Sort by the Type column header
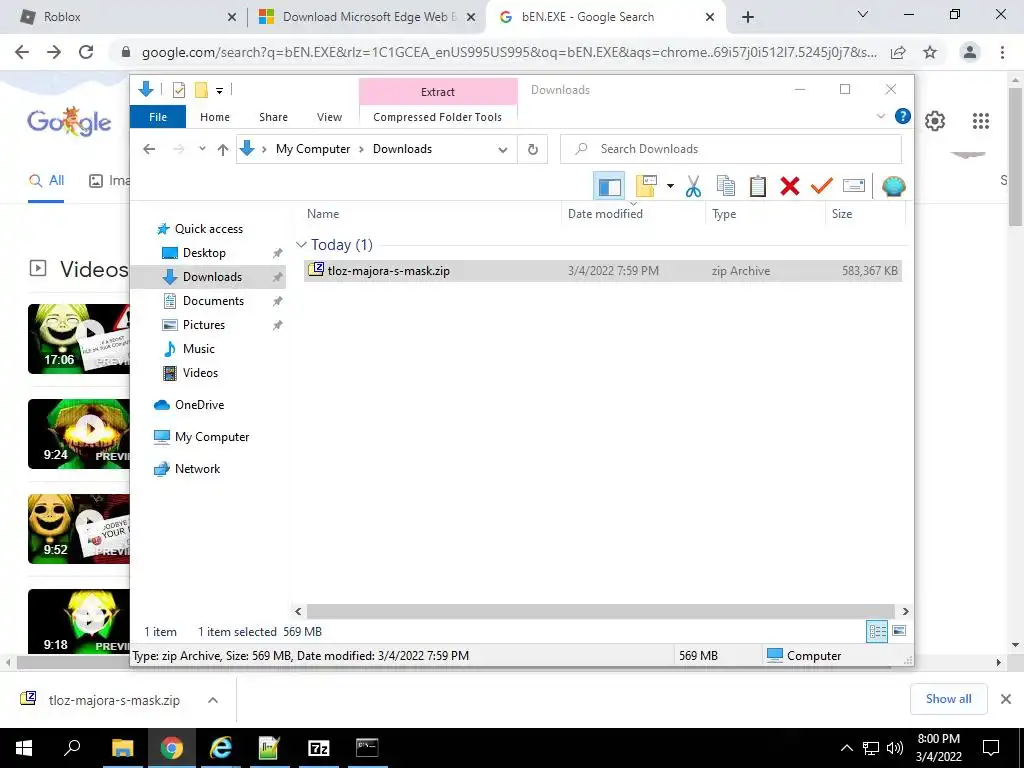This screenshot has width=1024, height=768. tap(765, 214)
